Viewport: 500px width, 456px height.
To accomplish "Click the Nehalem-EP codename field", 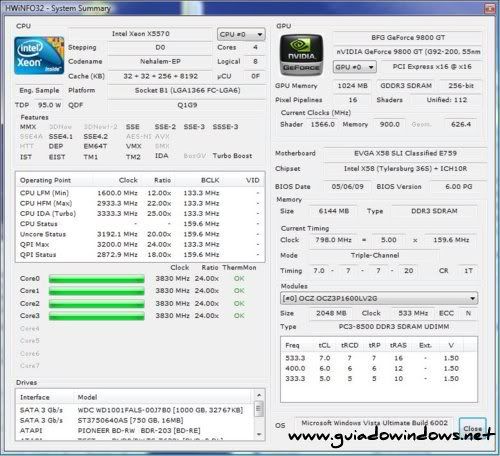I will 160,62.
